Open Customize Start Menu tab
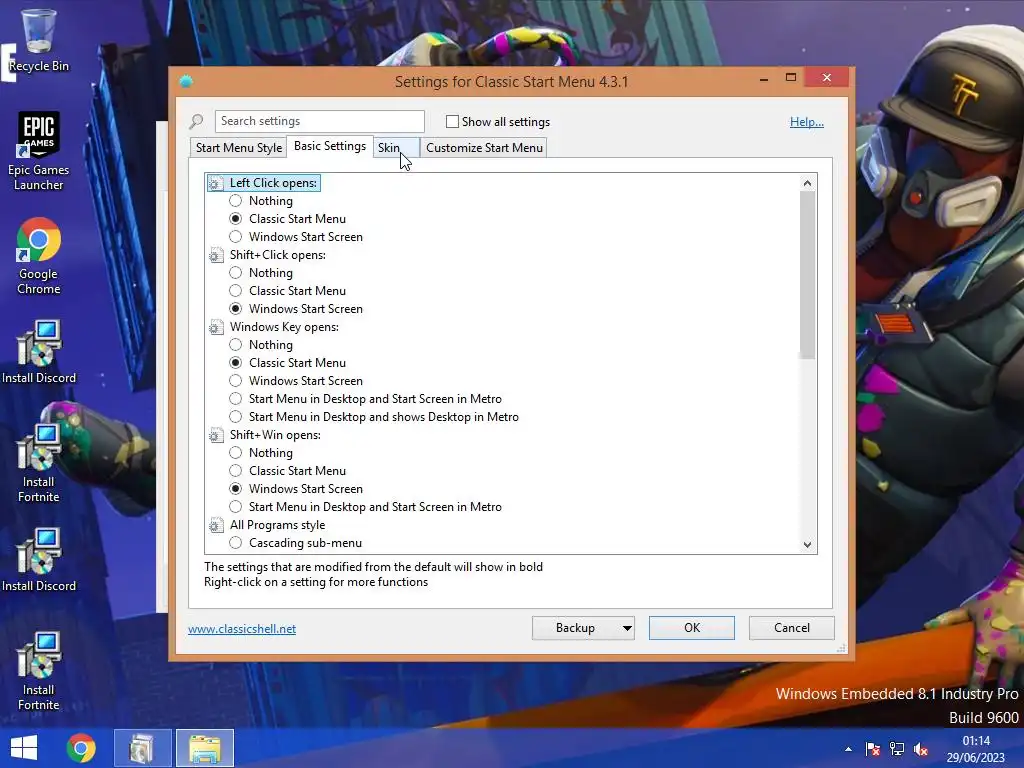The image size is (1024, 768). (485, 148)
